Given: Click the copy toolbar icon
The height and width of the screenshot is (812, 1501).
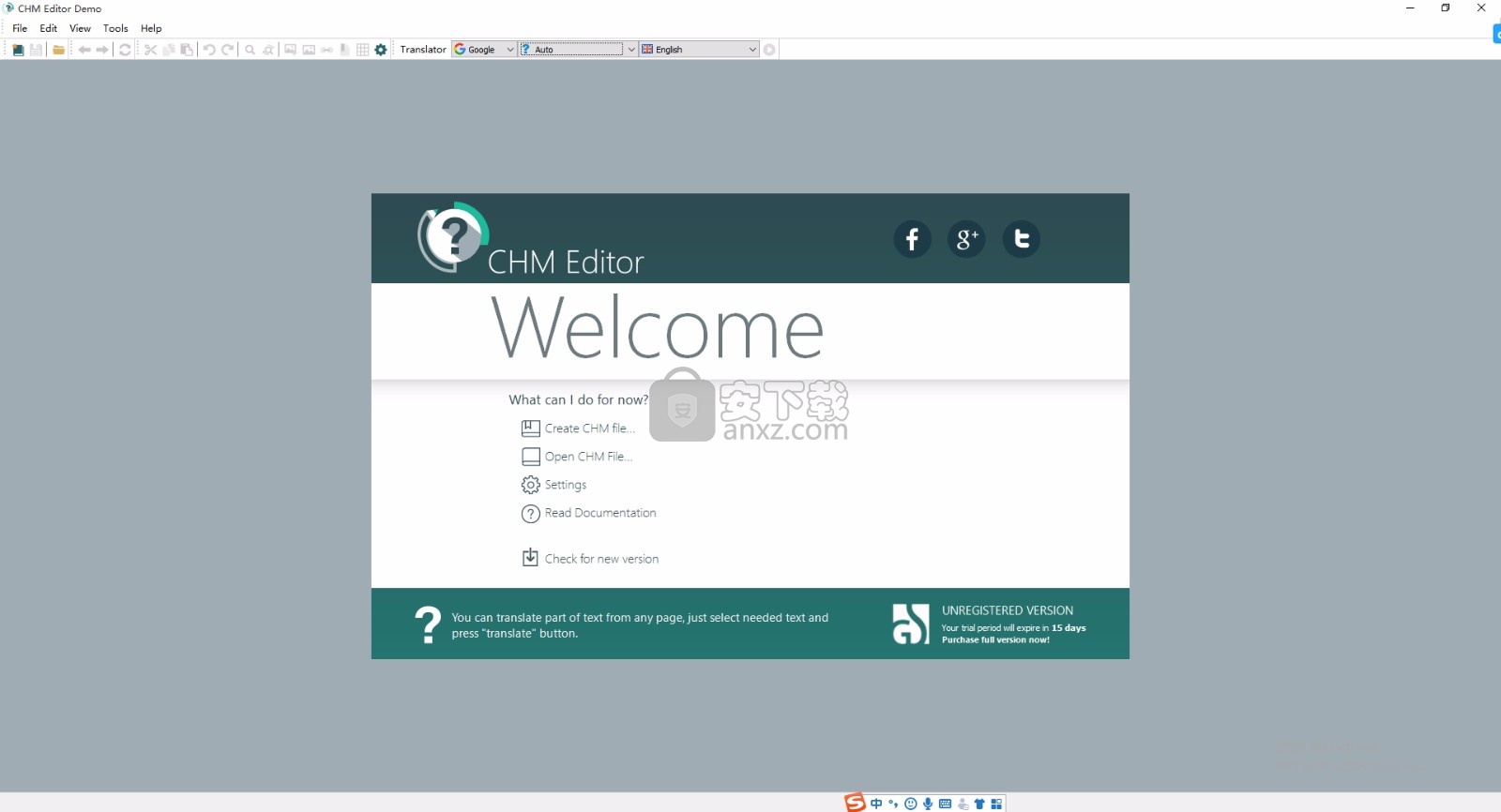Looking at the screenshot, I should click(x=169, y=50).
